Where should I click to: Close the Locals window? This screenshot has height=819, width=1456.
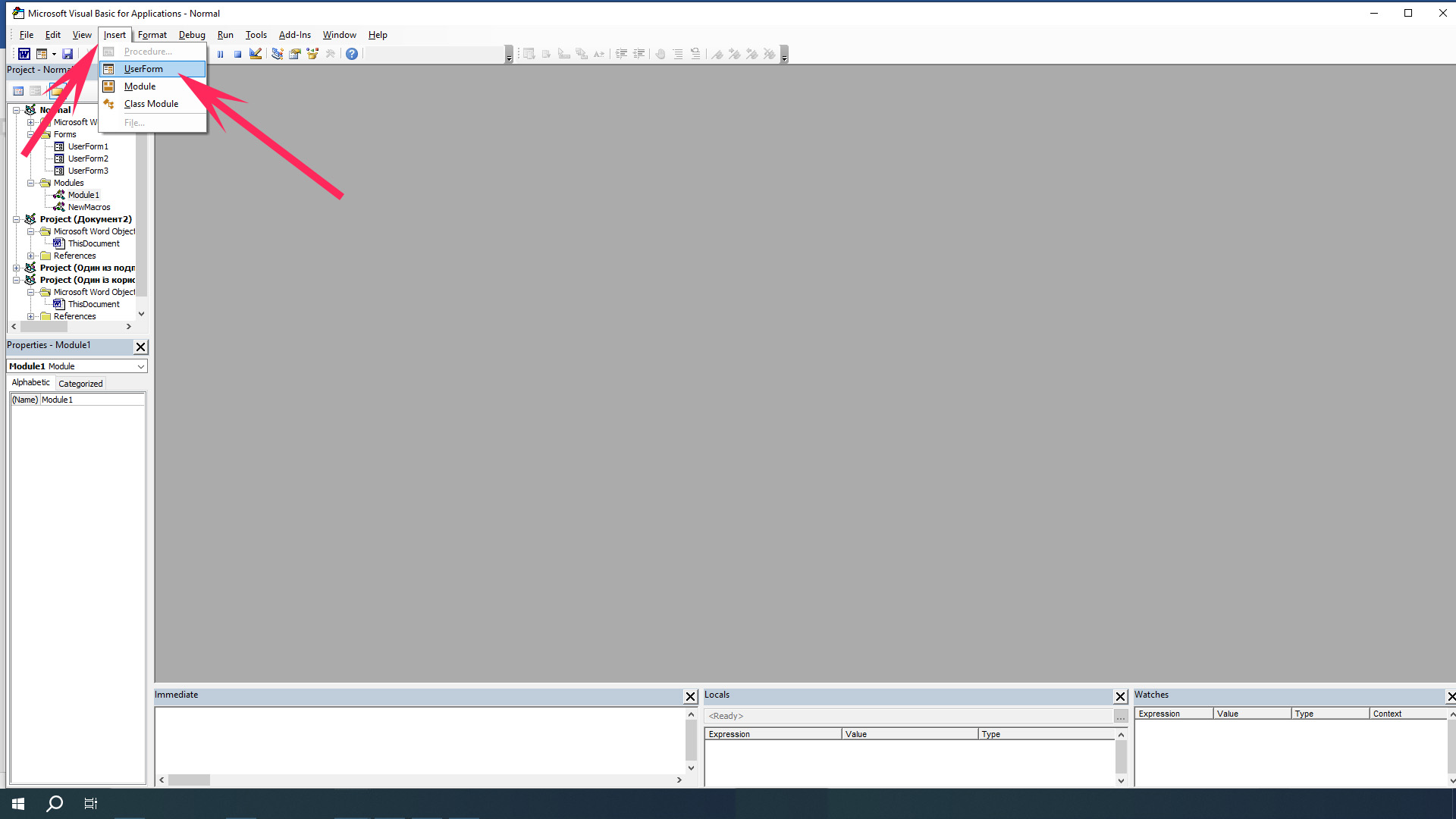(1121, 696)
